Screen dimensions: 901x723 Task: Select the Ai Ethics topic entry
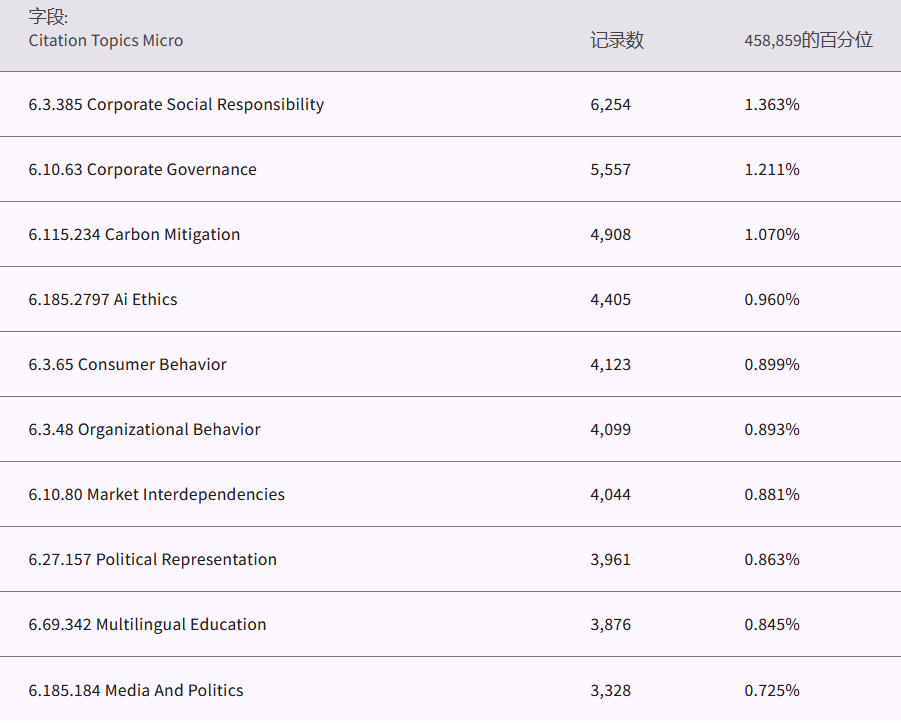[x=103, y=300]
